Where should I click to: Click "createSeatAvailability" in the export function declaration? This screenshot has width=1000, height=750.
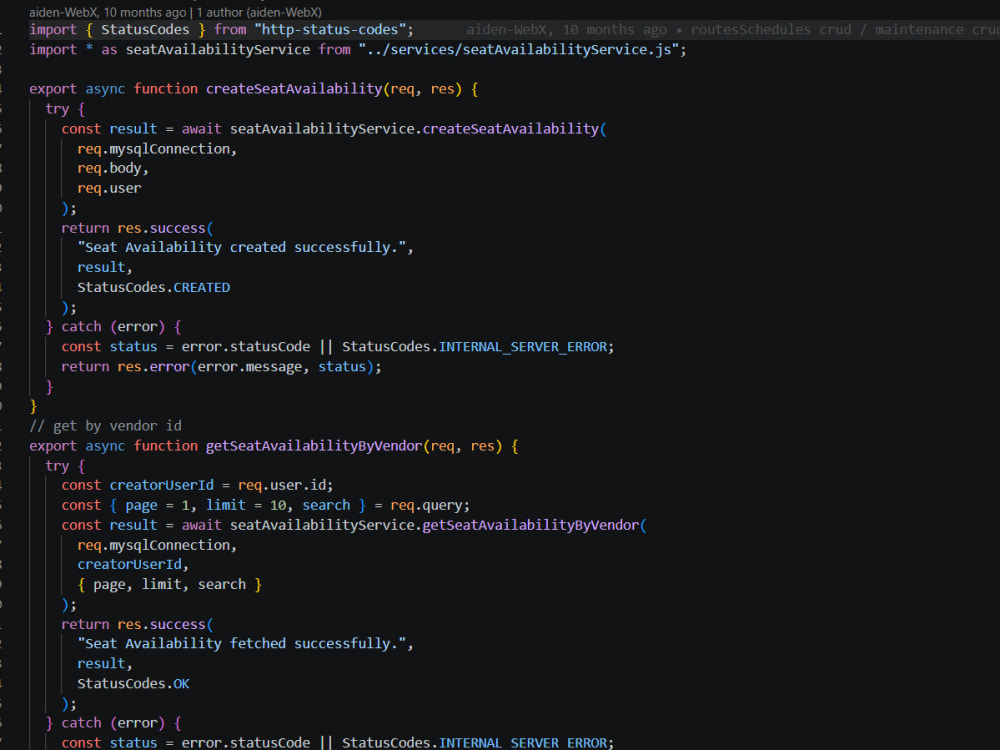click(x=293, y=89)
